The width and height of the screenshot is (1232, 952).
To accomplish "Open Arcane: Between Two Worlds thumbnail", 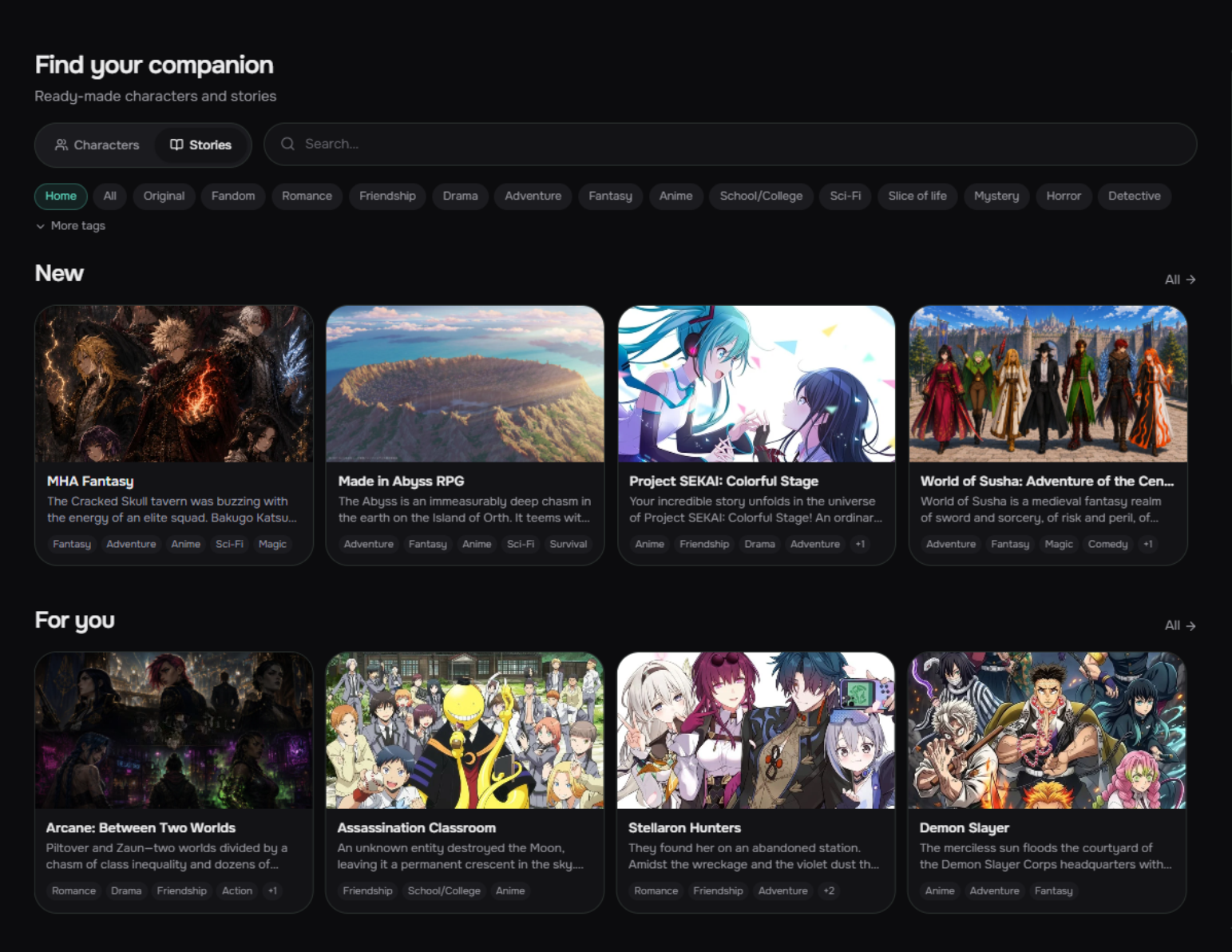I will coord(174,730).
